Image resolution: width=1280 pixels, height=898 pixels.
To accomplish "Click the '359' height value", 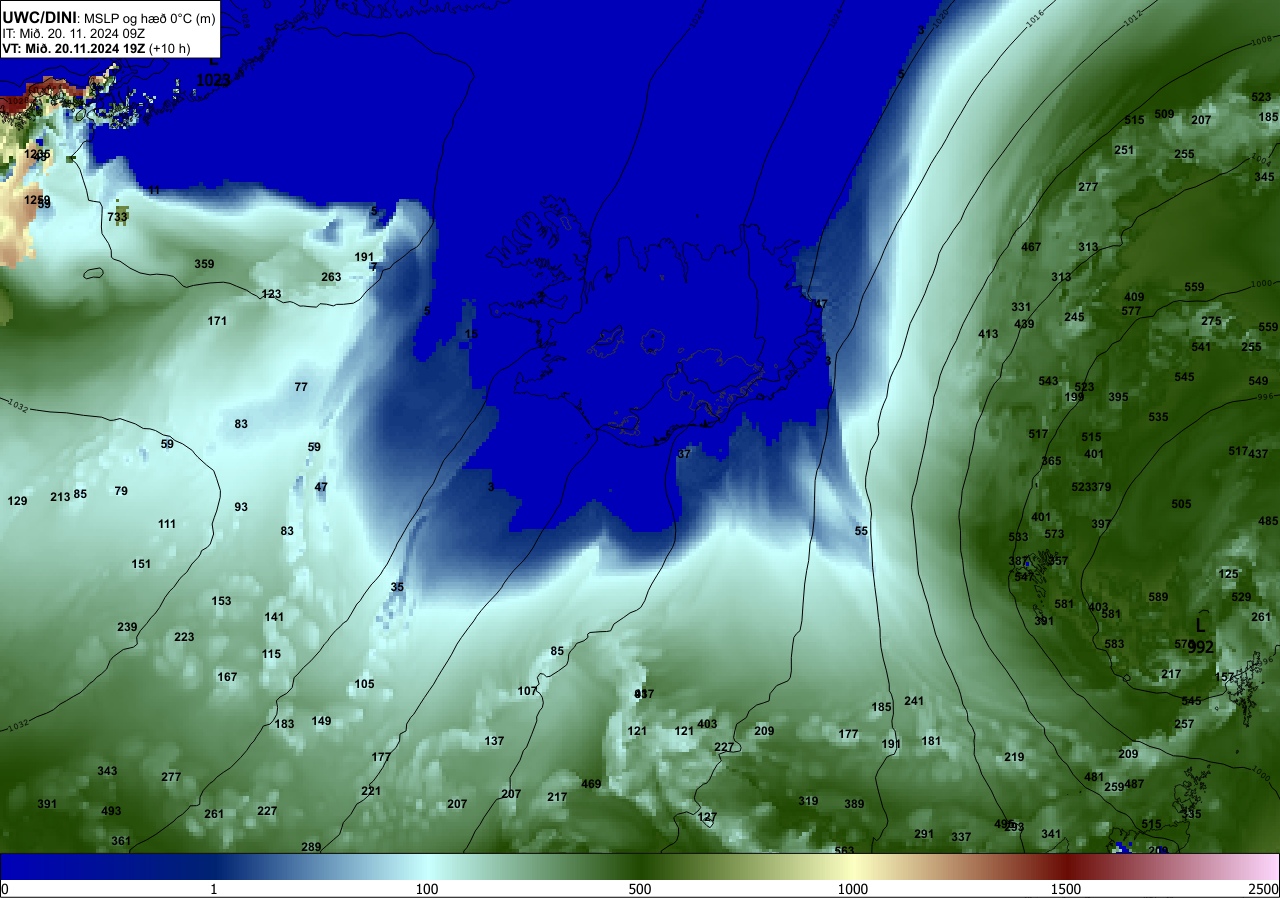I will pos(204,264).
